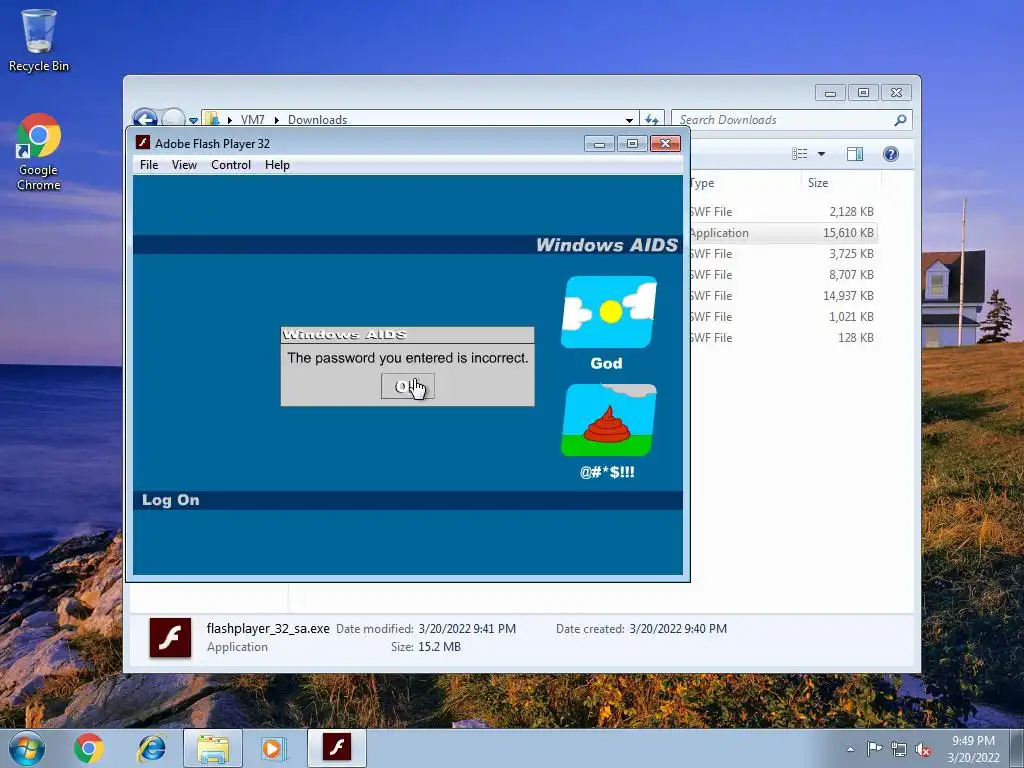Select the 3,725 KB SWF file row

(782, 253)
